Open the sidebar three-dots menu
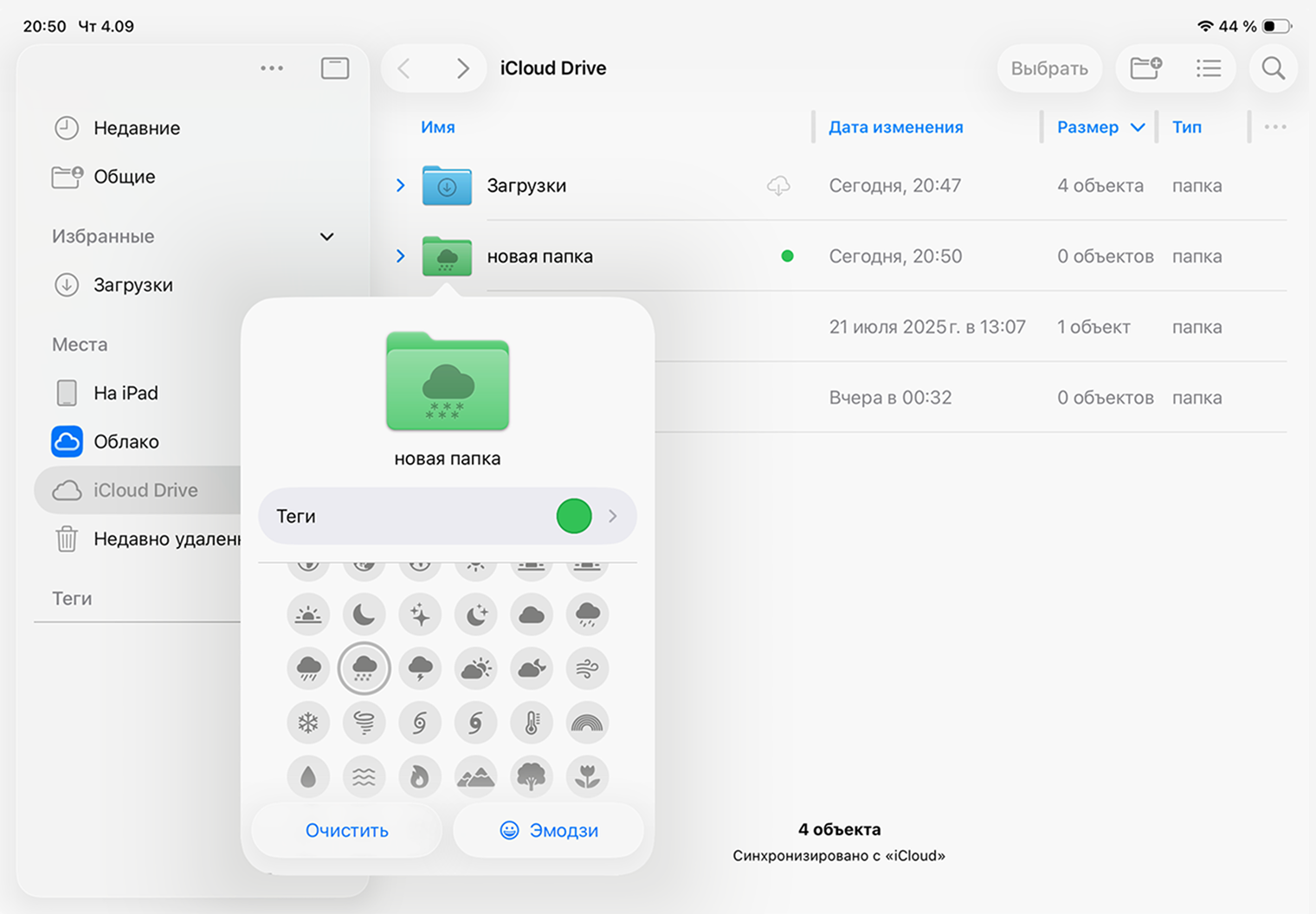 tap(272, 68)
